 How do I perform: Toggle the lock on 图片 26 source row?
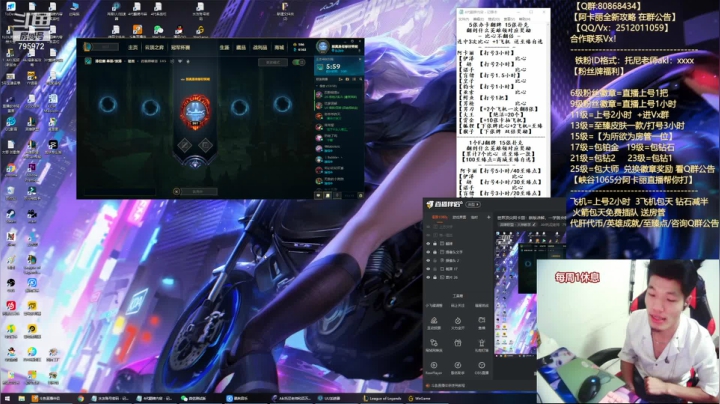tap(435, 277)
